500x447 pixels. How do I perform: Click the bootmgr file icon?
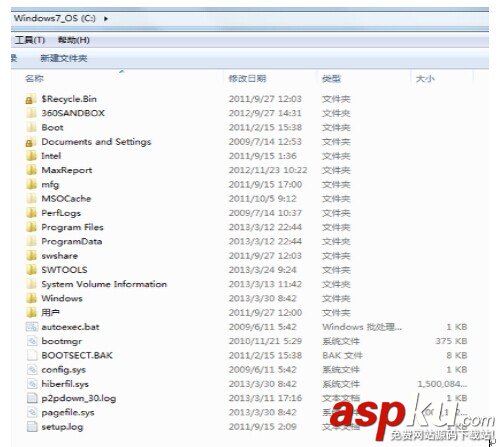[32, 341]
